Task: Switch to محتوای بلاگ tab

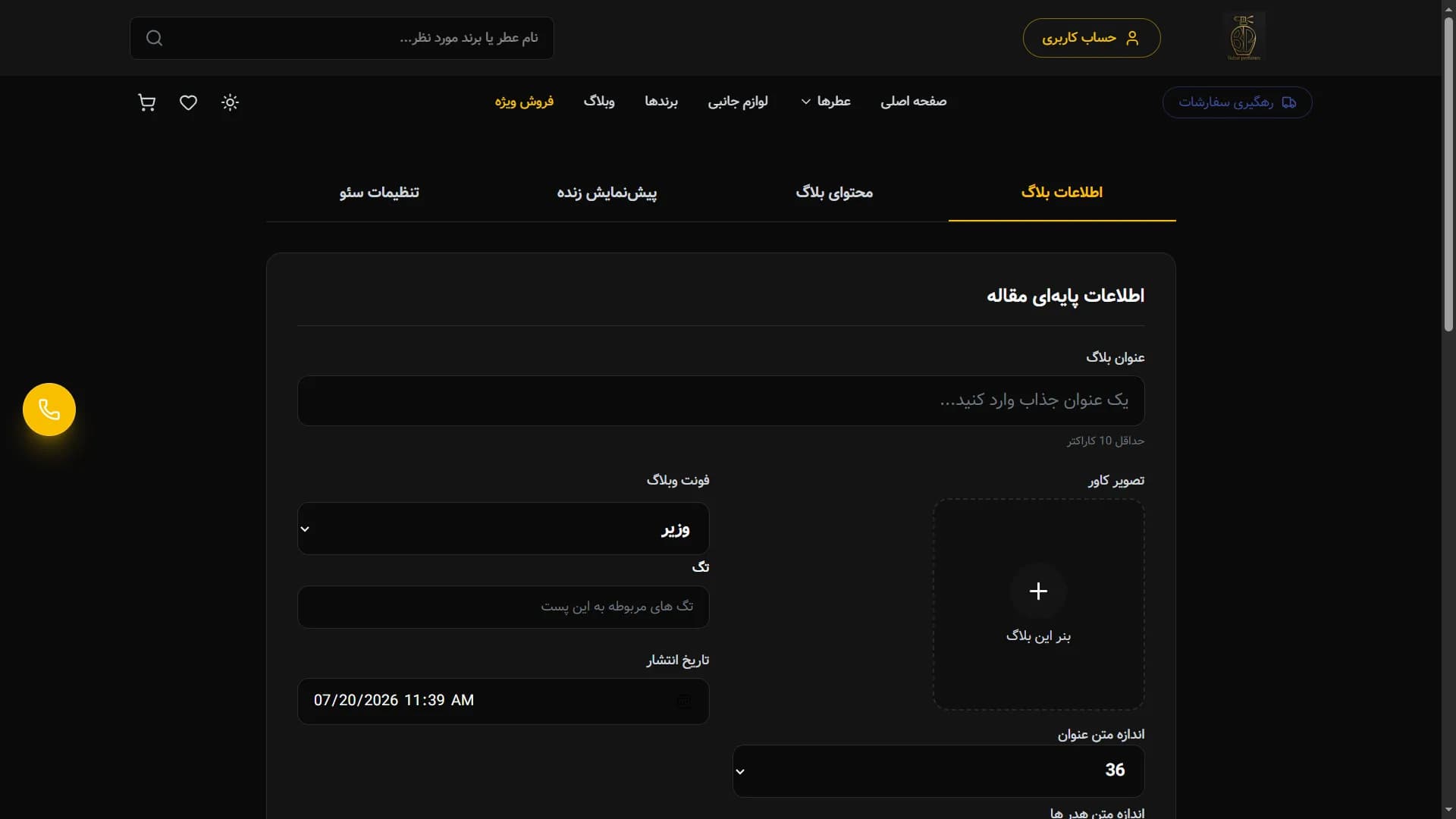Action: pyautogui.click(x=834, y=193)
